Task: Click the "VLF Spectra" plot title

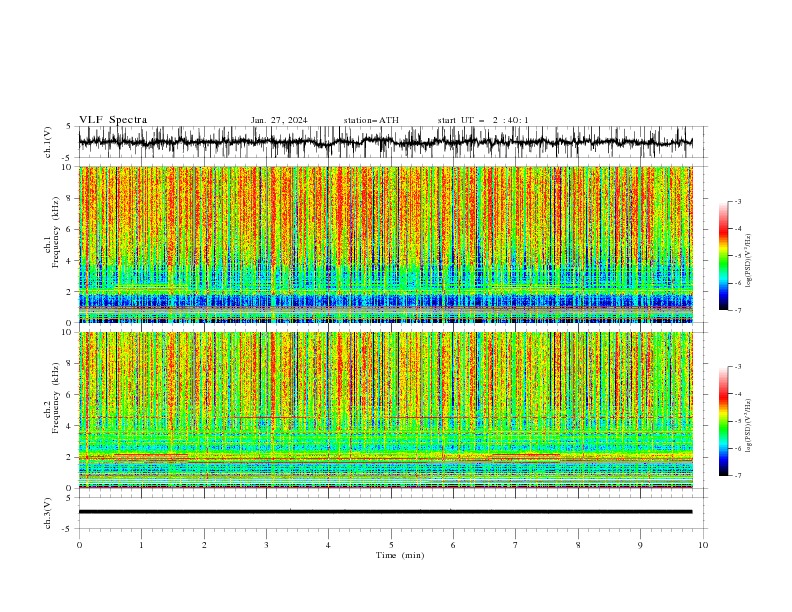Action: 113,120
